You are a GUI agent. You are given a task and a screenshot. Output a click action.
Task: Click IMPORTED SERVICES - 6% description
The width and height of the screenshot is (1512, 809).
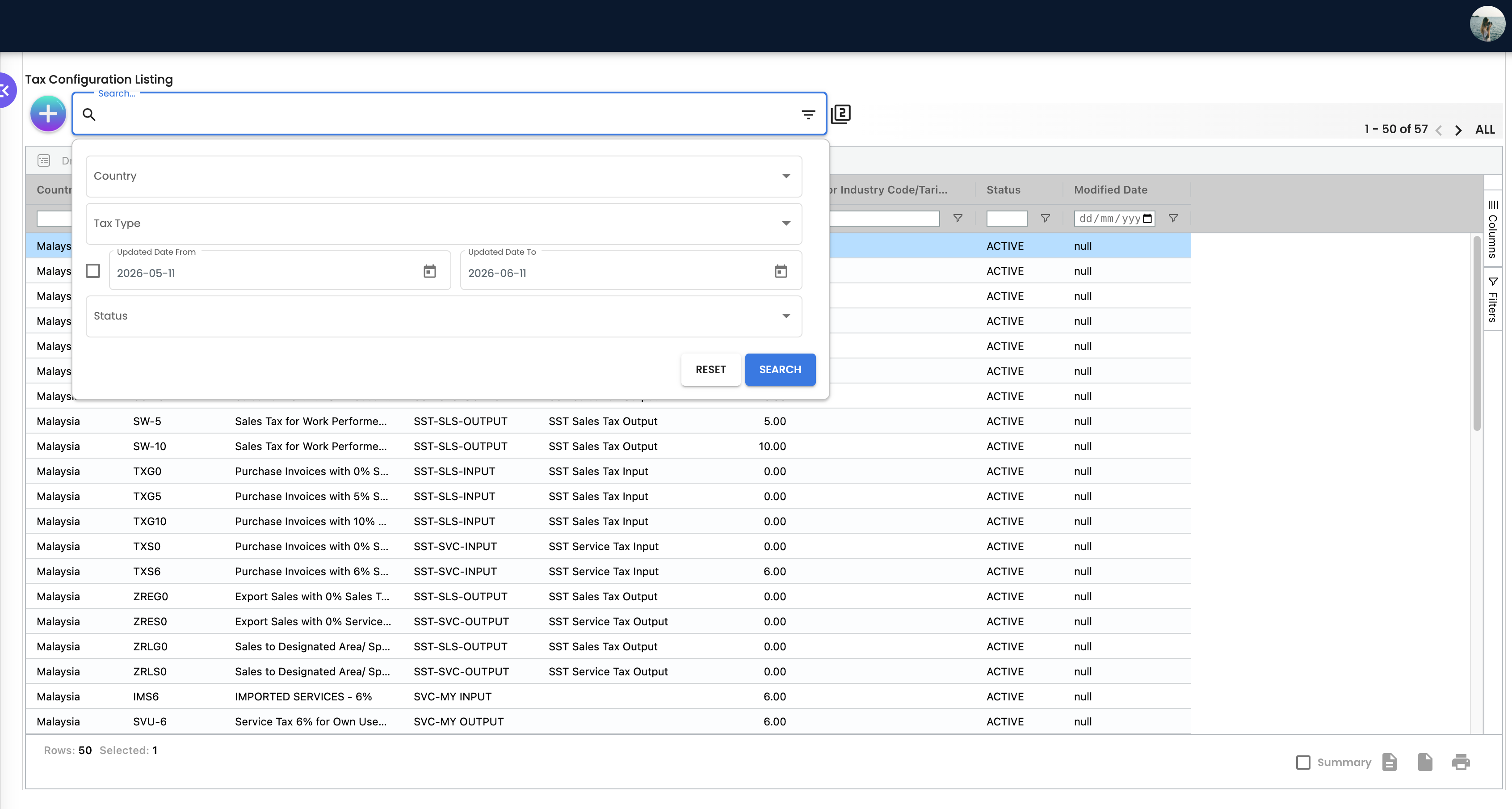coord(303,696)
